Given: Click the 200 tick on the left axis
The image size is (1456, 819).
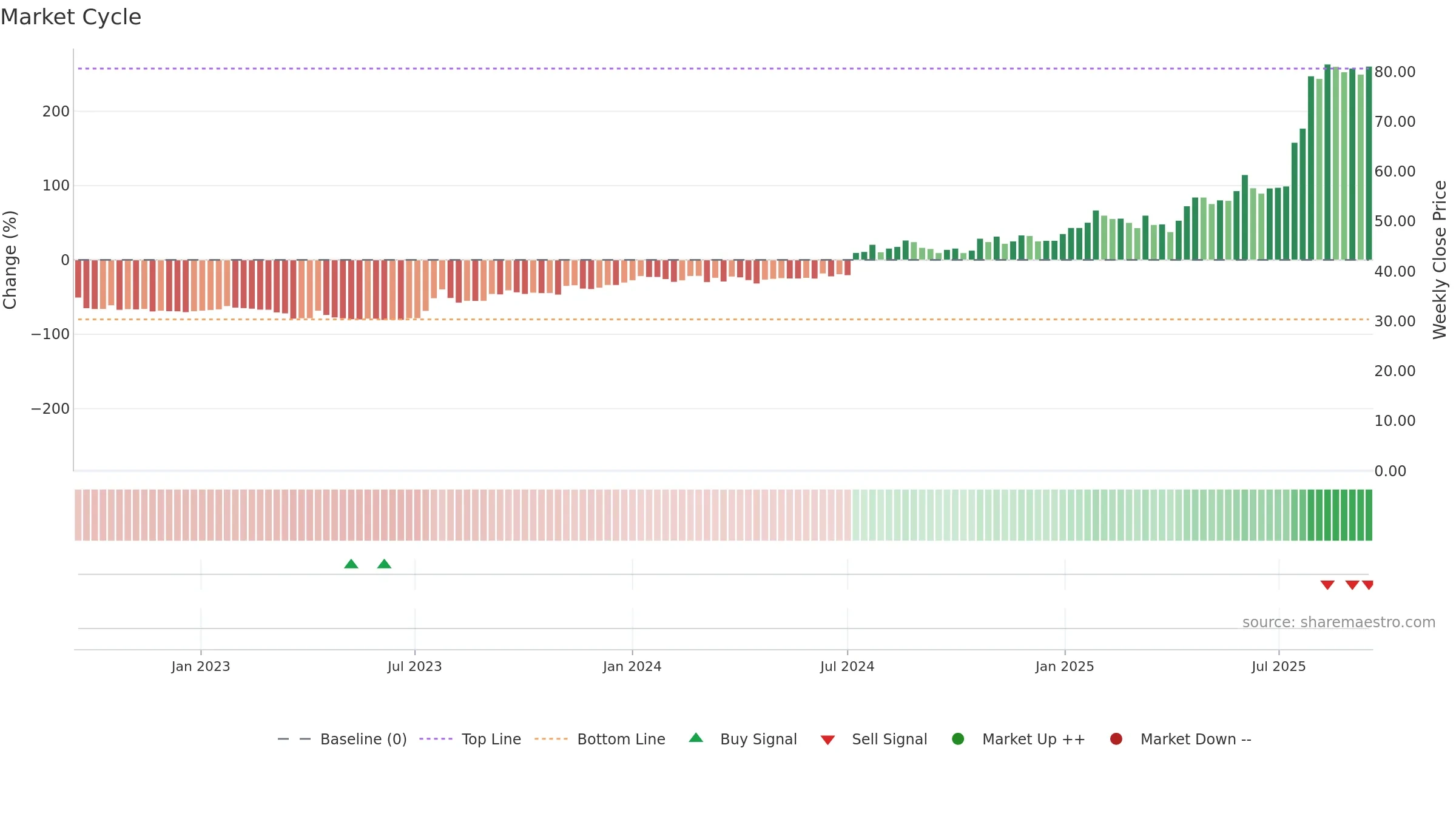Looking at the screenshot, I should [56, 112].
